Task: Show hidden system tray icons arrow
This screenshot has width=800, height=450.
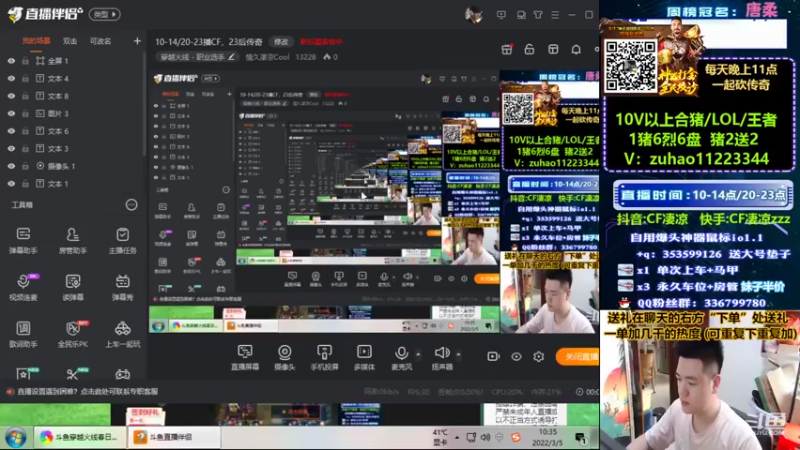Action: coord(457,437)
